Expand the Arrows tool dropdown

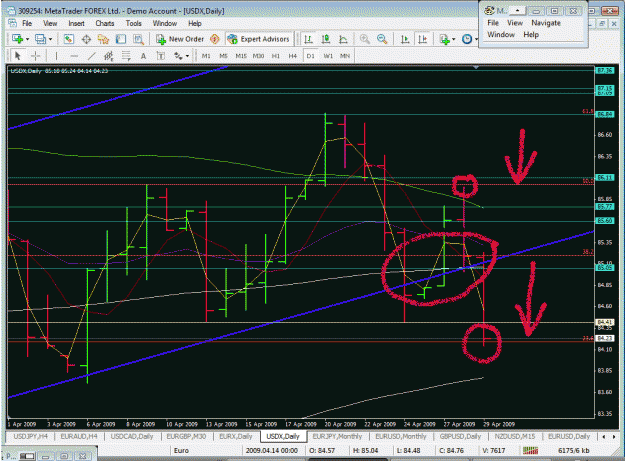pyautogui.click(x=187, y=56)
